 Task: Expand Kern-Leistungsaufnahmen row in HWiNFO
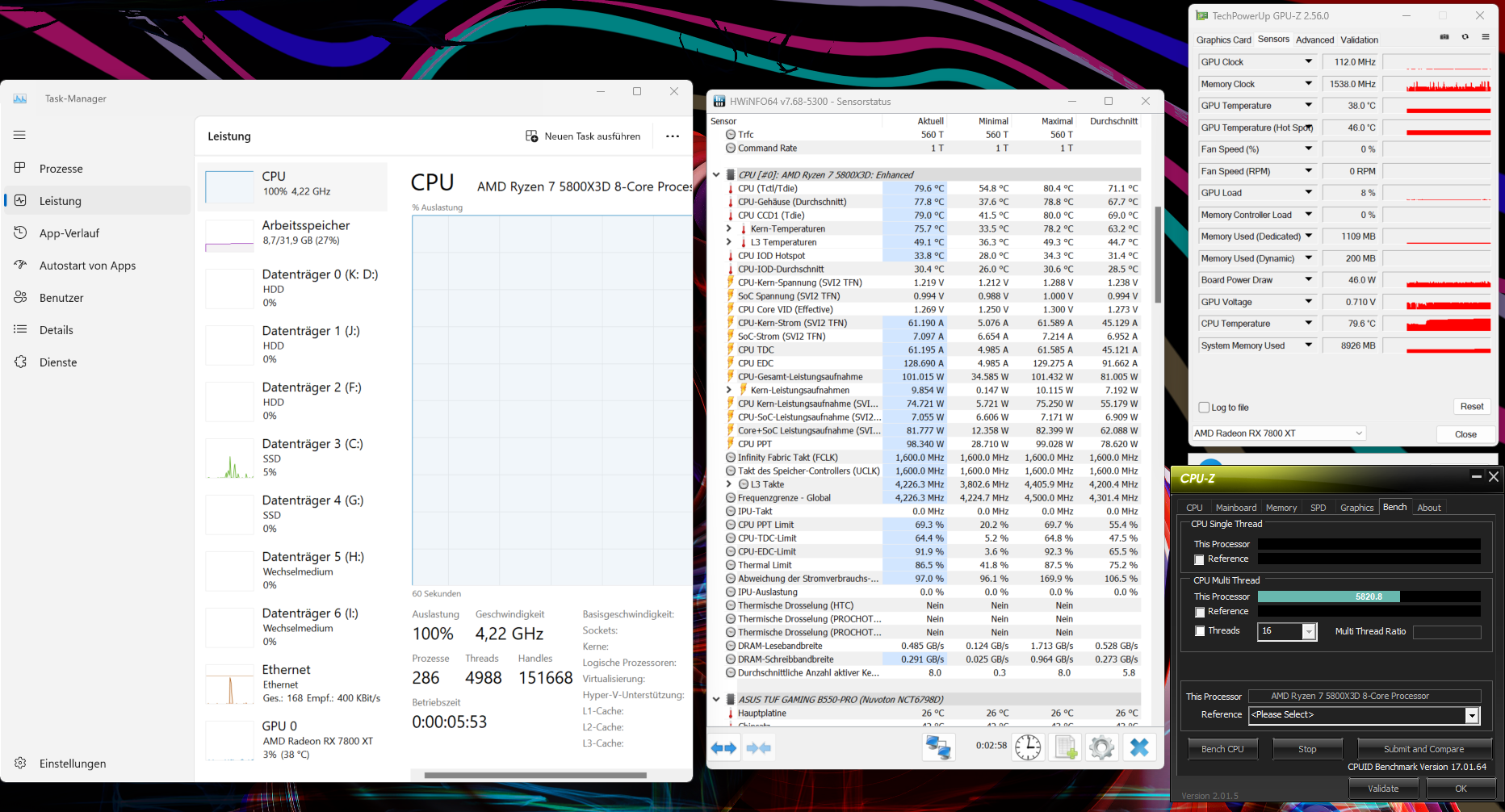pos(729,390)
